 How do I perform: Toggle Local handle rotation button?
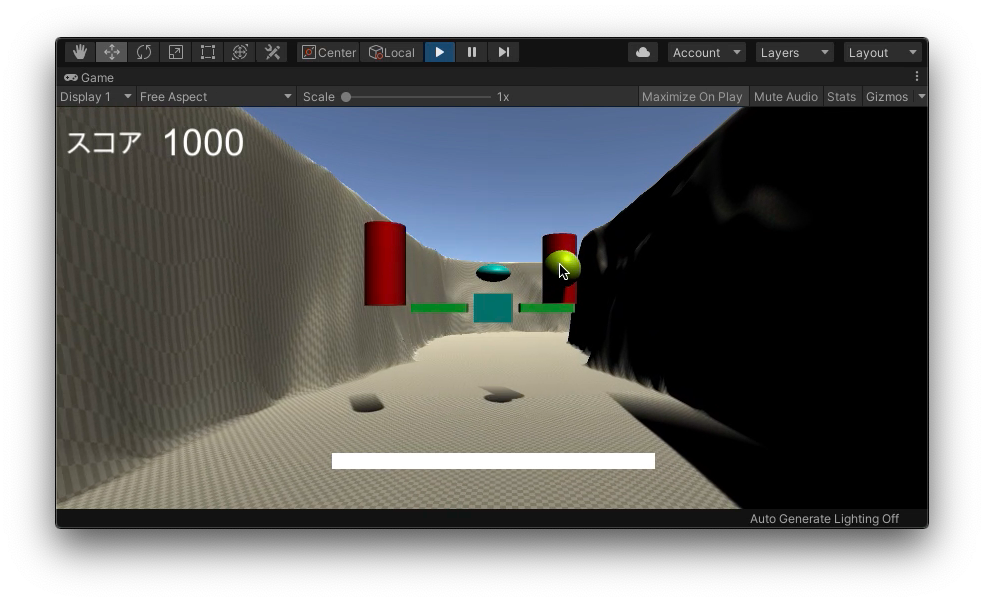tap(391, 52)
